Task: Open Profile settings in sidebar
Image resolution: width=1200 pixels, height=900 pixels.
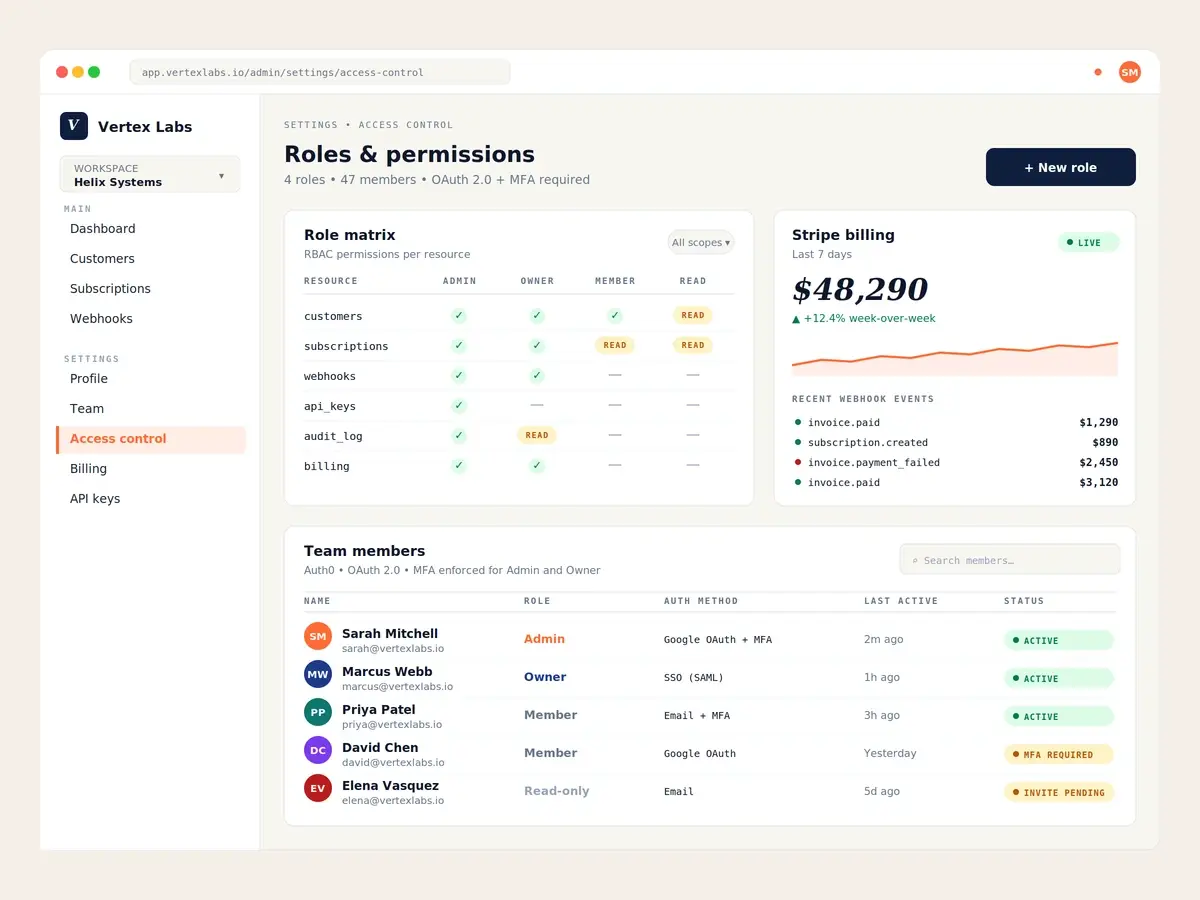Action: click(x=89, y=379)
